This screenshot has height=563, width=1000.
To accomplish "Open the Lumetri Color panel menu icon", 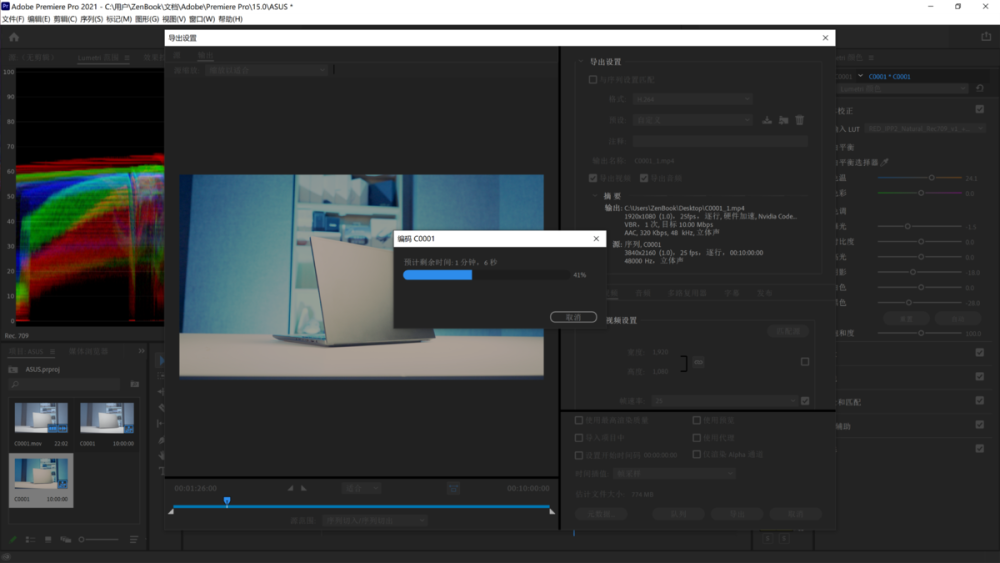I will (x=871, y=57).
